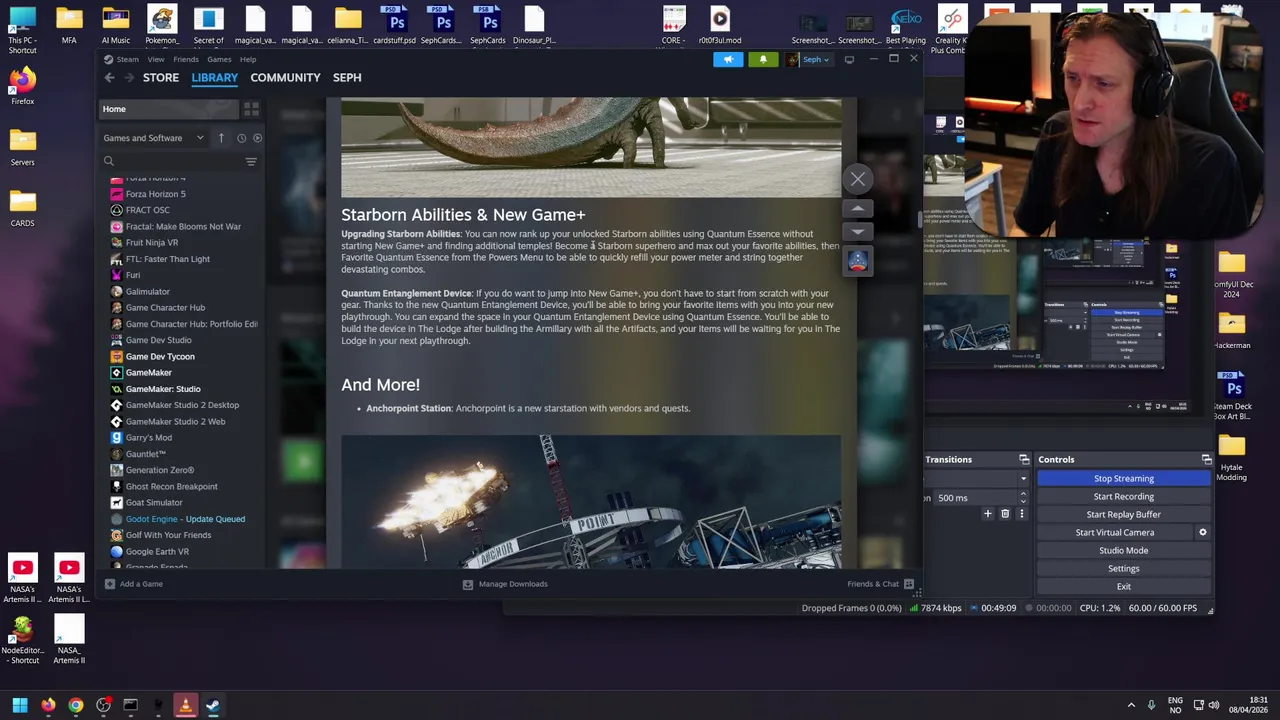
Task: Close the news overlay with X button
Action: [x=858, y=180]
